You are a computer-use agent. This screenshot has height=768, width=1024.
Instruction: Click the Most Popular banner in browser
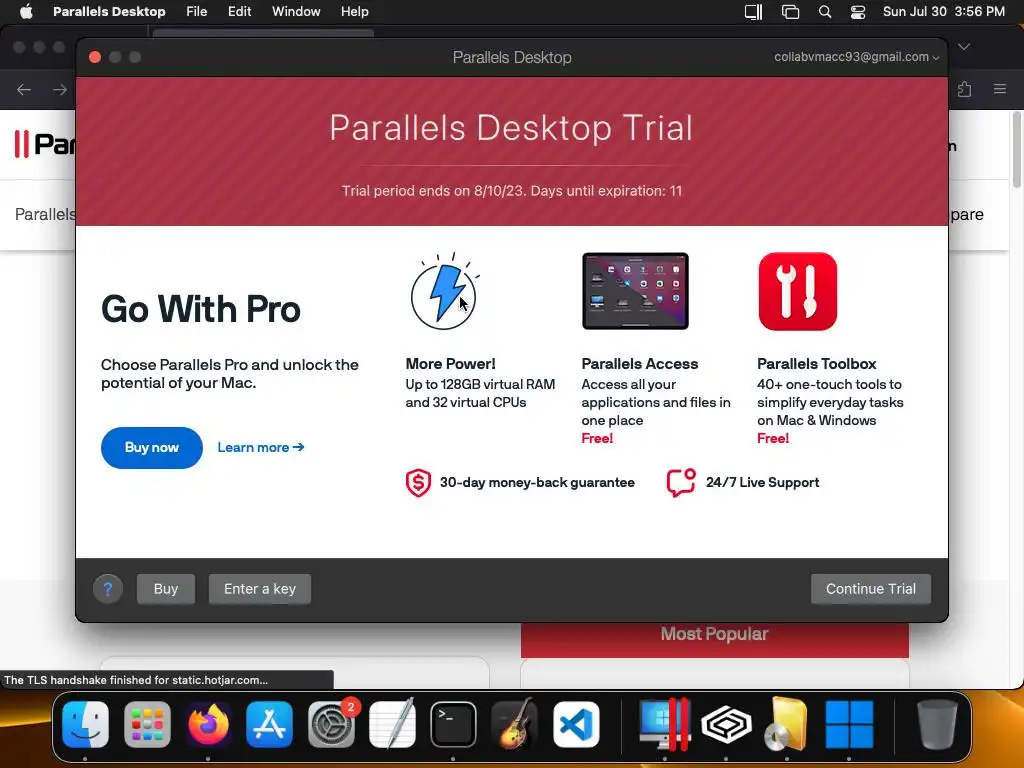tap(714, 639)
